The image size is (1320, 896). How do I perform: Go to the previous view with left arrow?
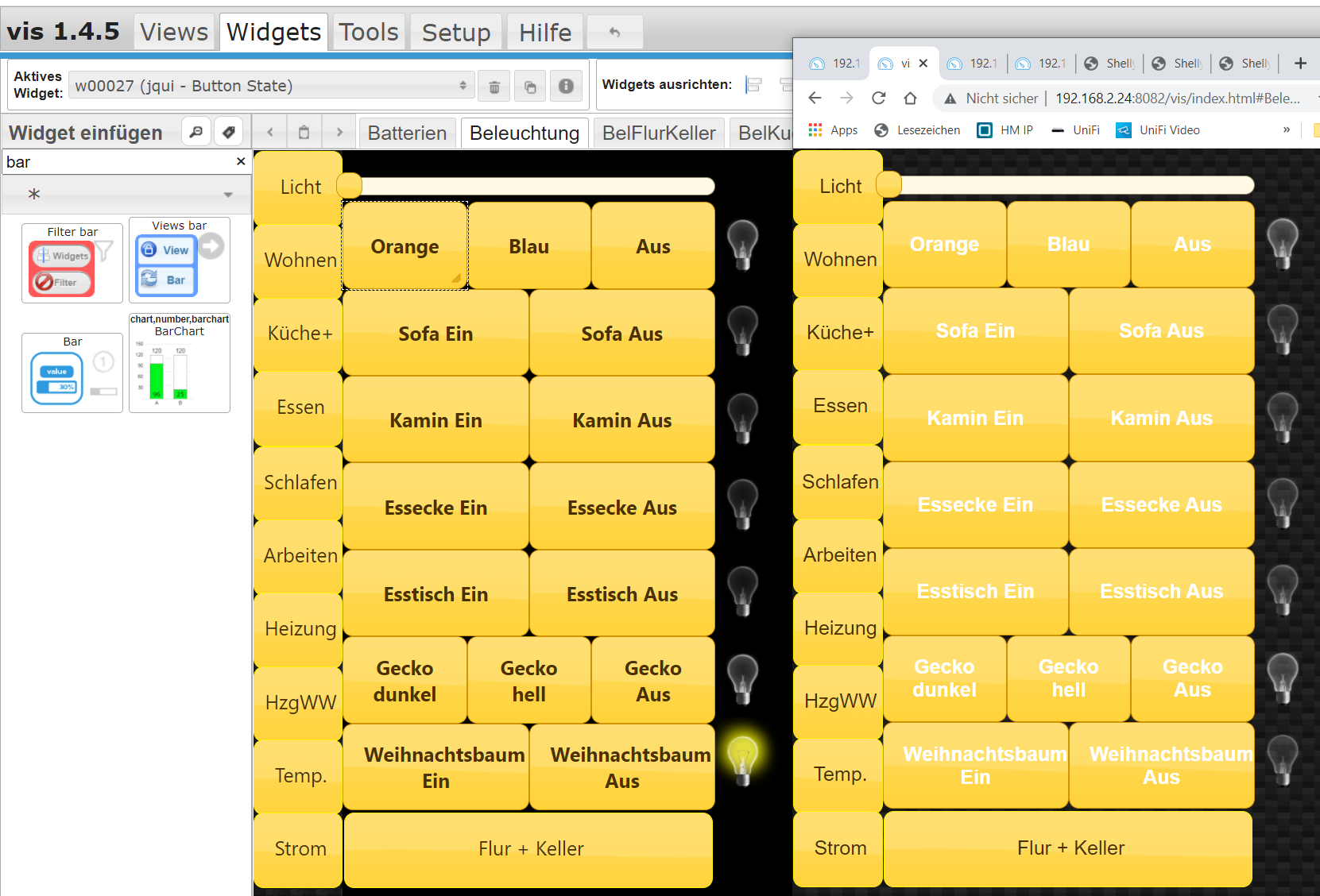pyautogui.click(x=270, y=132)
